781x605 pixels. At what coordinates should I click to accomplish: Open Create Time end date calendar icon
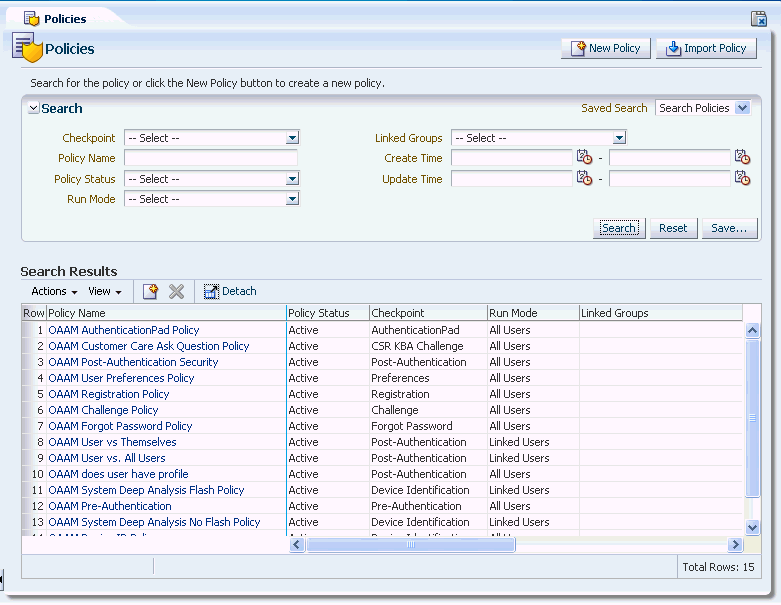coord(742,157)
